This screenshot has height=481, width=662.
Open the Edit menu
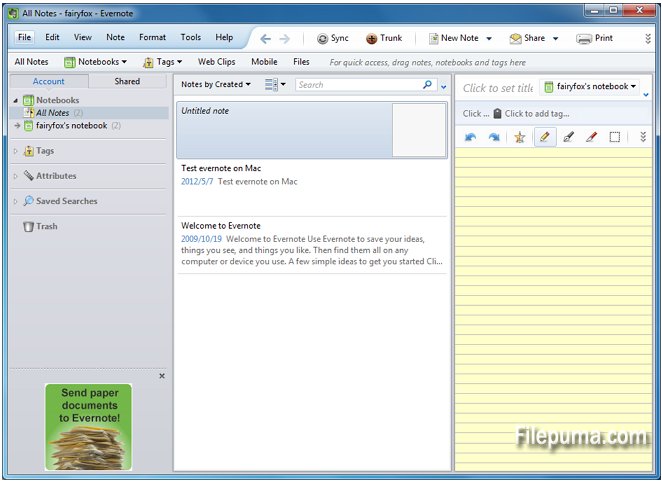tap(52, 37)
